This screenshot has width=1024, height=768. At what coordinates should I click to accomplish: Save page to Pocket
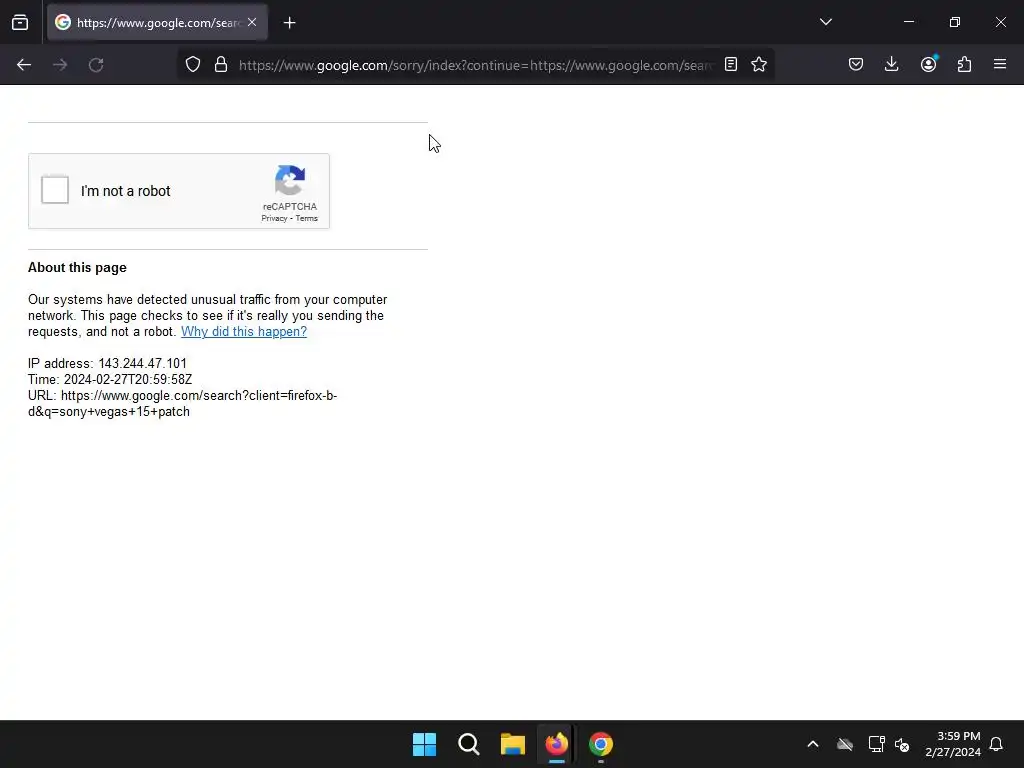(856, 64)
